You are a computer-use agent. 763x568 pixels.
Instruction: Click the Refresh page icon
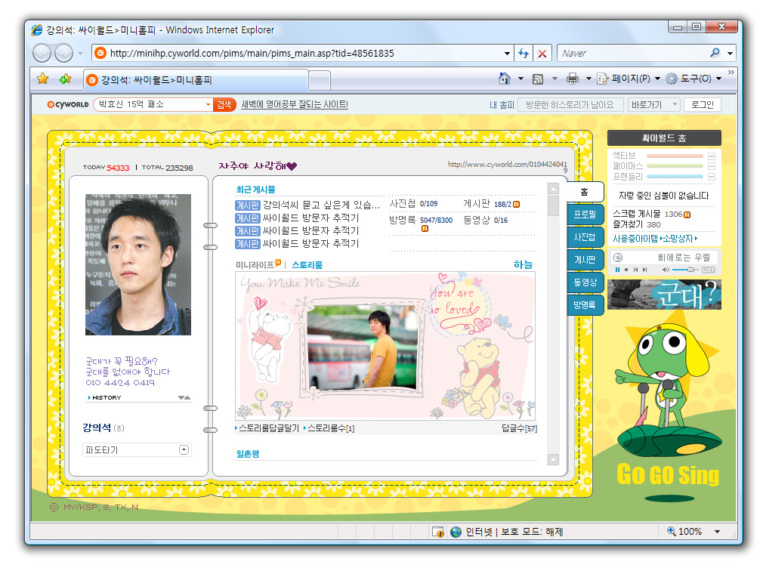524,53
